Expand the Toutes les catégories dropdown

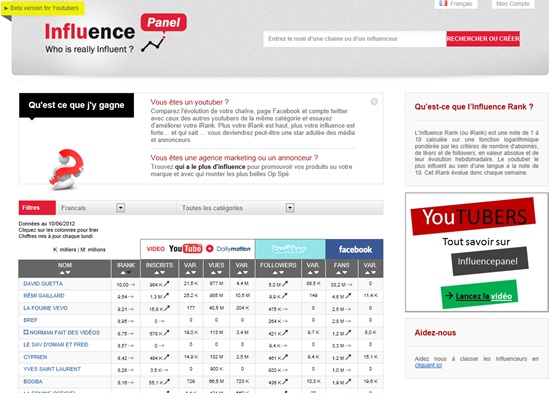(x=290, y=208)
